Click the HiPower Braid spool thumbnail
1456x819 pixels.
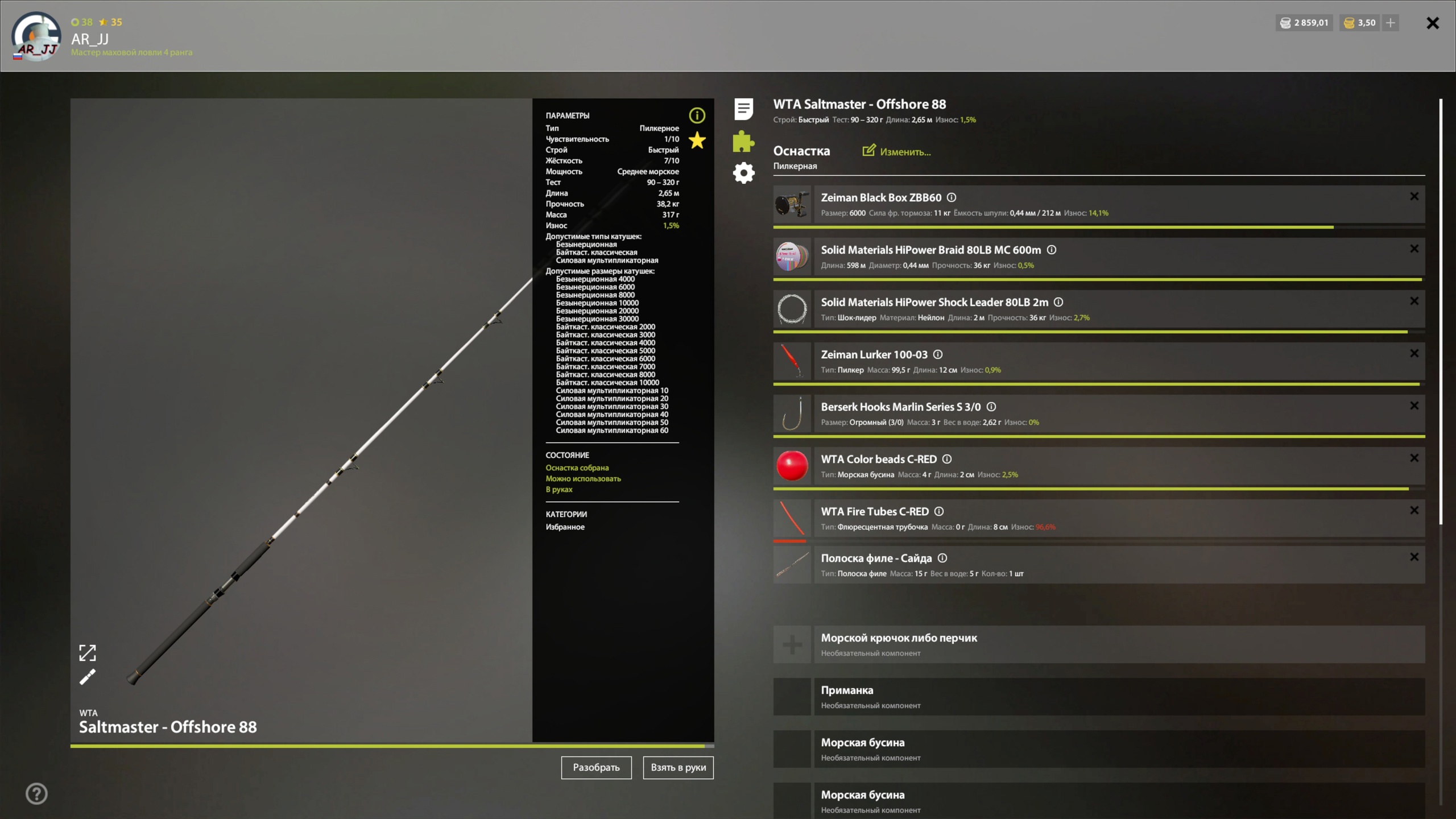(x=792, y=257)
